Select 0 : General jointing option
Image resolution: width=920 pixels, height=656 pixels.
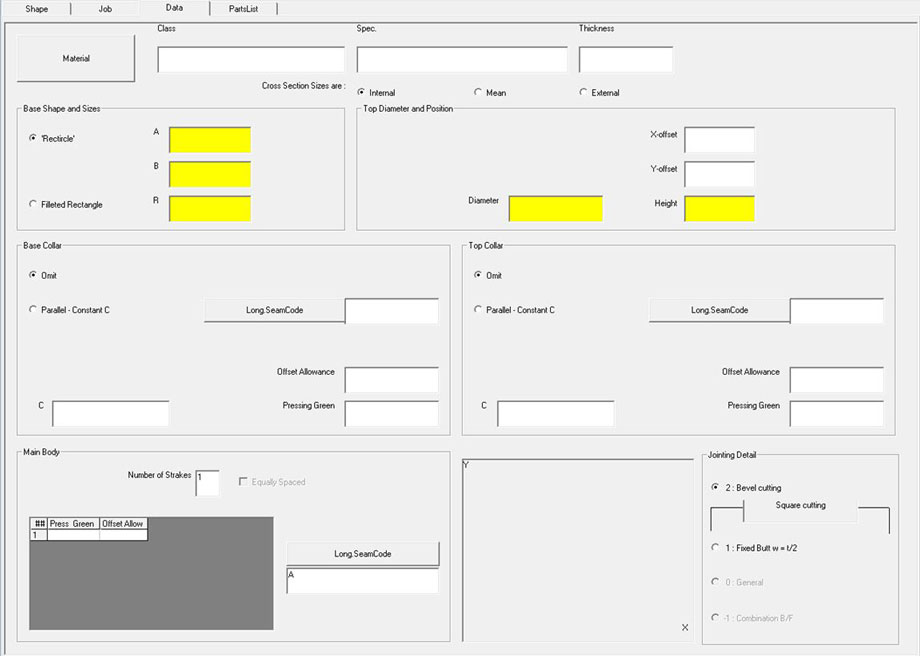(738, 582)
